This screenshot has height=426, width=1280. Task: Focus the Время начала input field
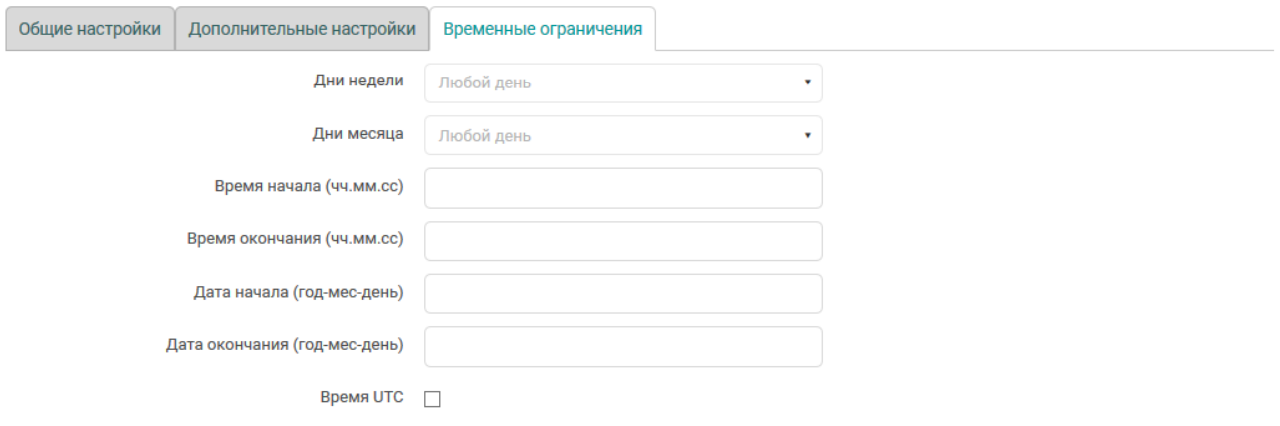tap(623, 188)
